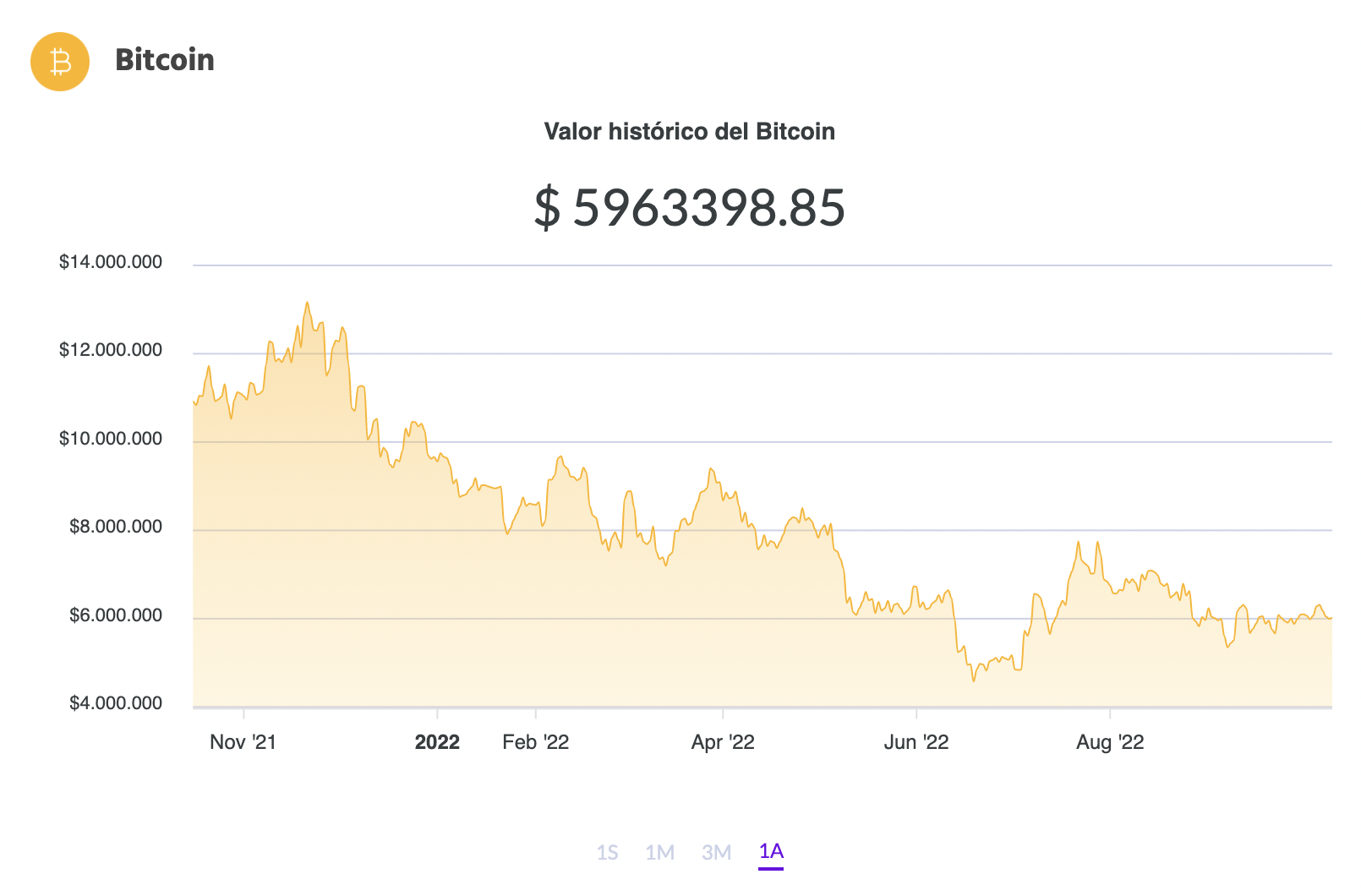
Task: Click the $8.000.000 gridline label
Action: [x=117, y=526]
